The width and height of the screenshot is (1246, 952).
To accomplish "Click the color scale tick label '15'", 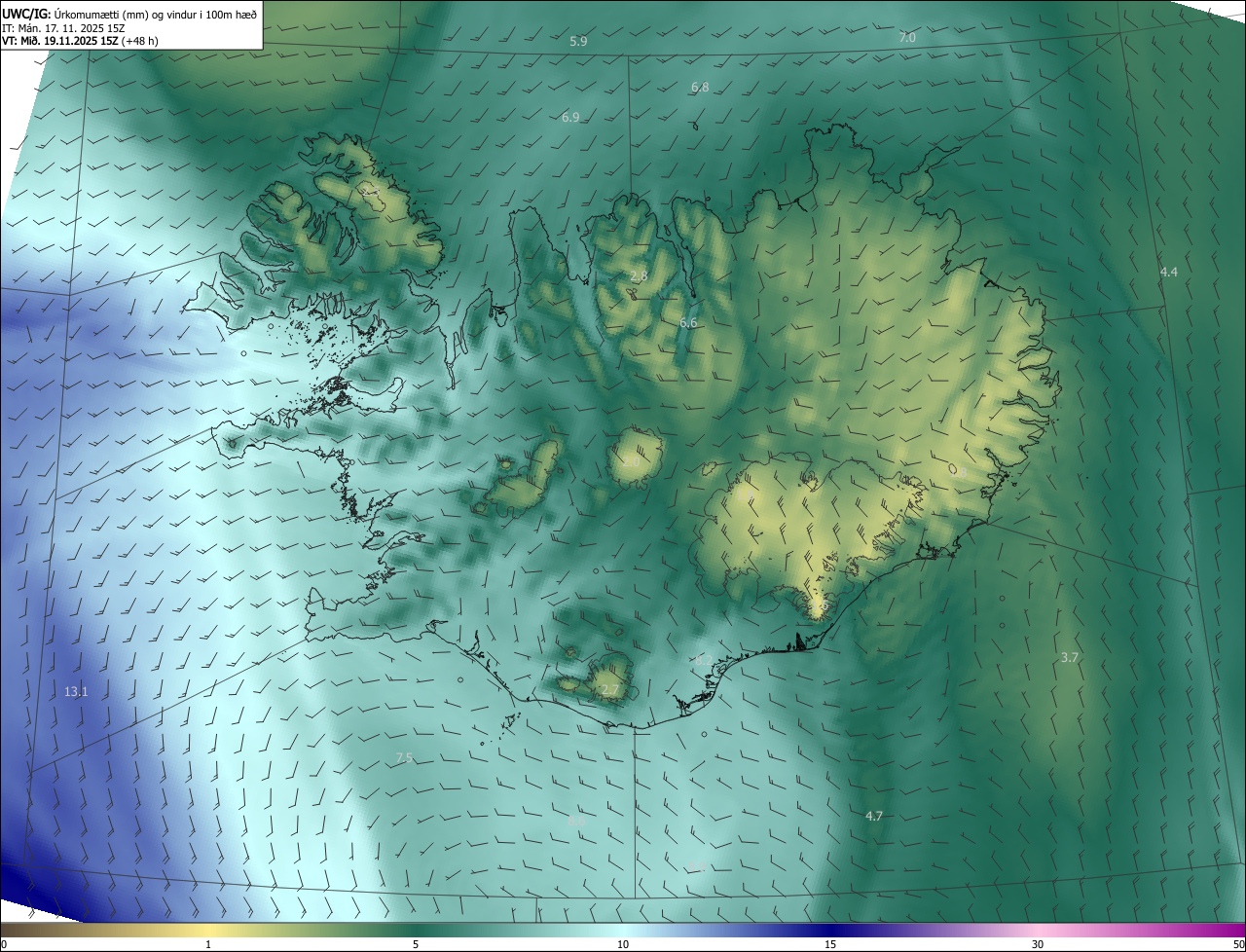I will [x=830, y=944].
